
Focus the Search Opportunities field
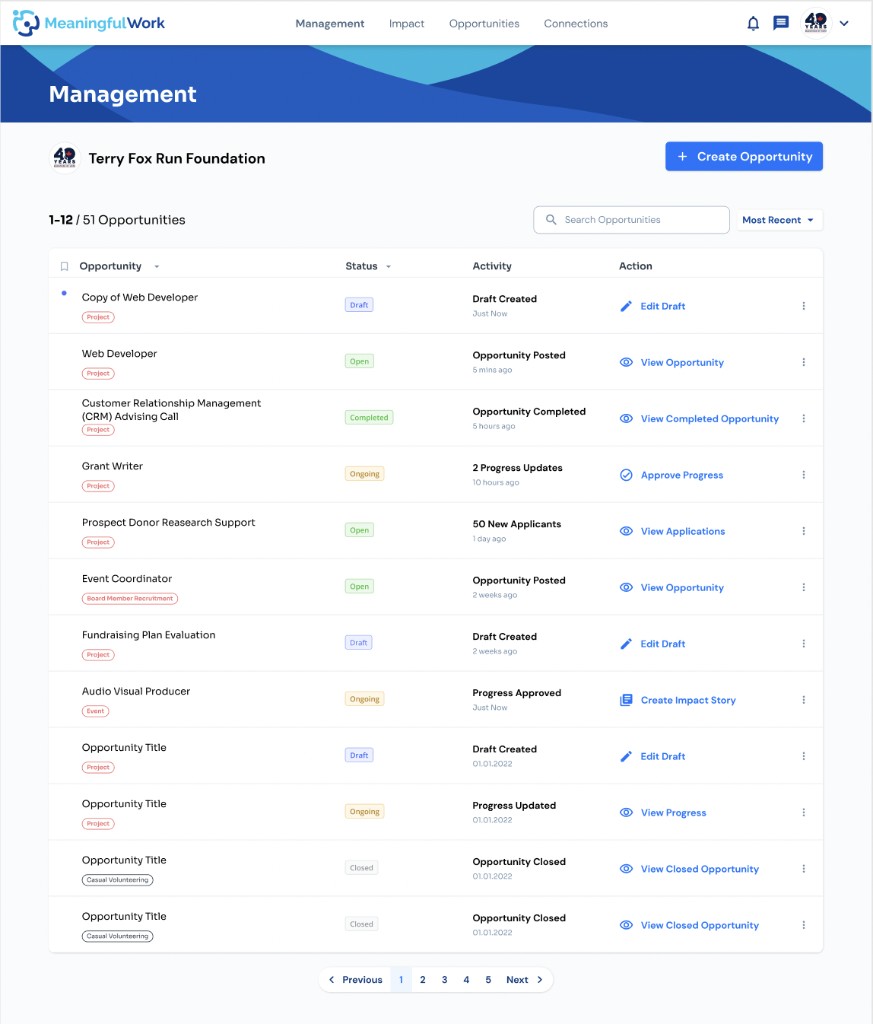click(x=631, y=220)
